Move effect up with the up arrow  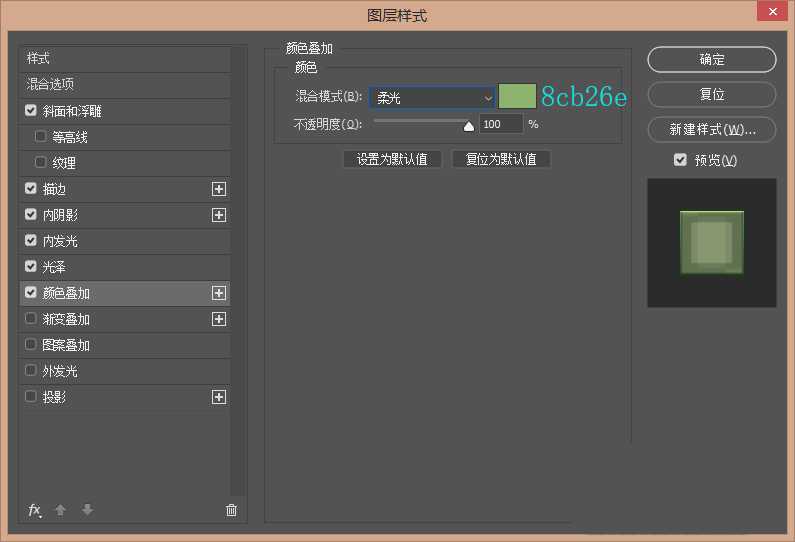tap(60, 510)
